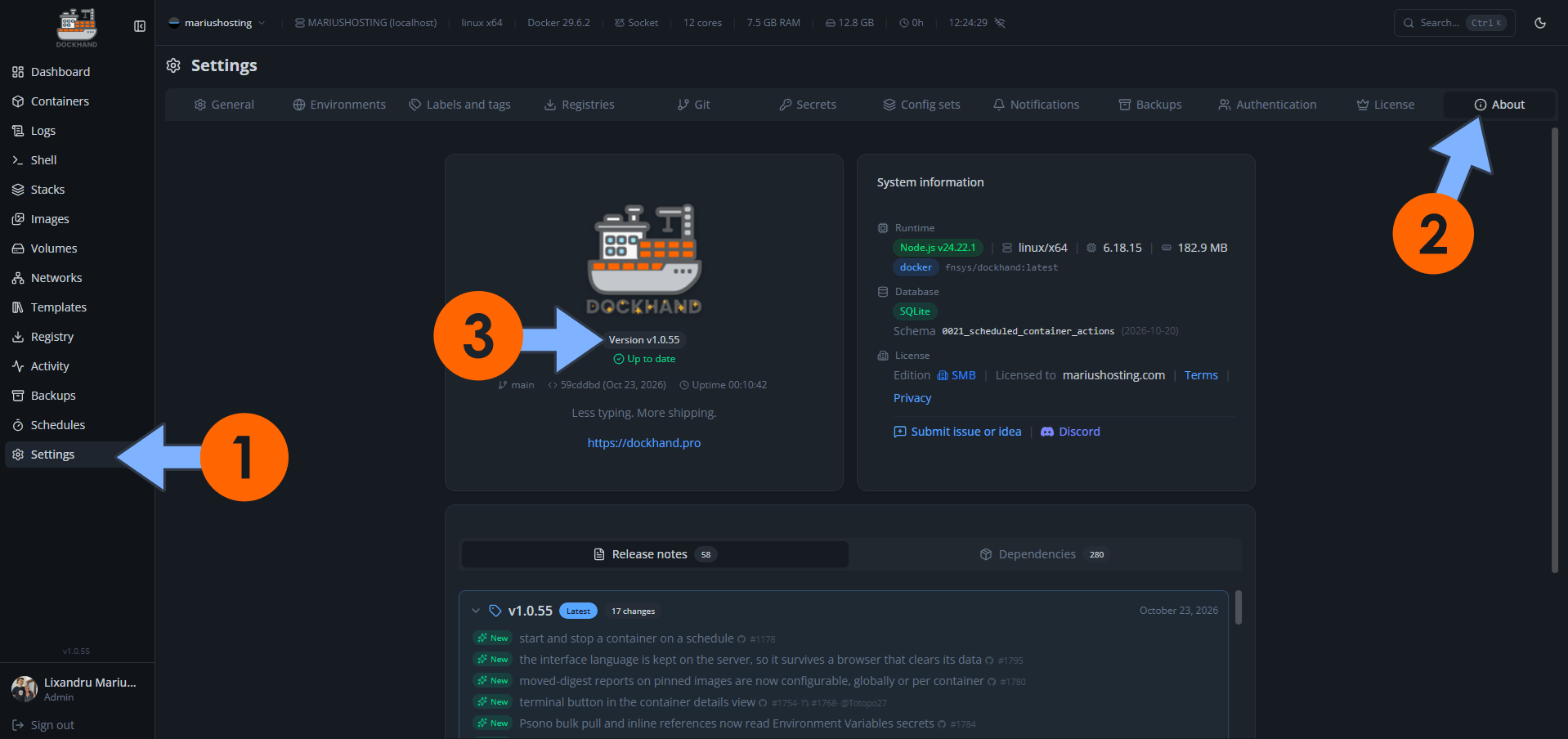Open the Authentication settings tab

pyautogui.click(x=1267, y=105)
